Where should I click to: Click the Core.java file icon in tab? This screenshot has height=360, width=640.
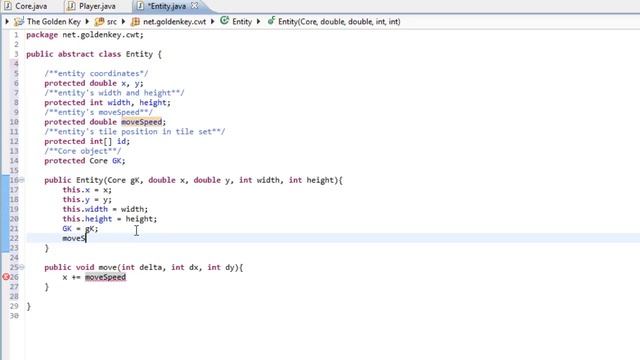pos(7,6)
